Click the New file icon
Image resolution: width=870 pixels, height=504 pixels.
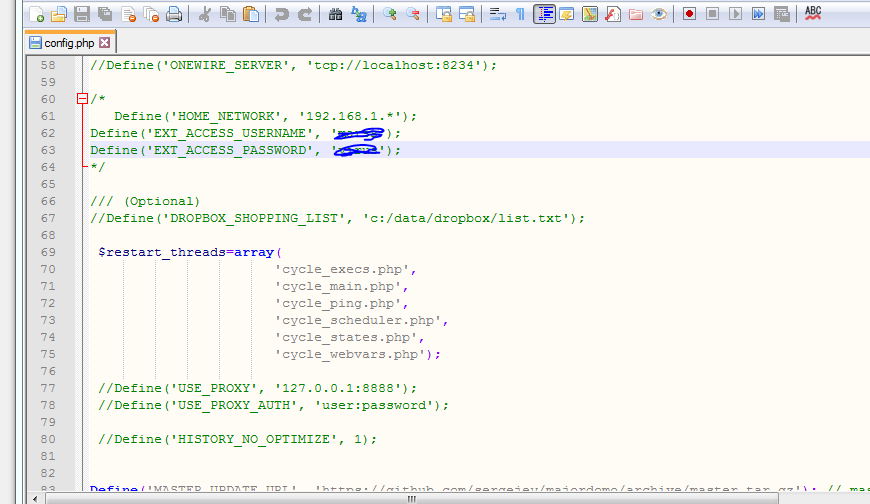click(x=36, y=14)
